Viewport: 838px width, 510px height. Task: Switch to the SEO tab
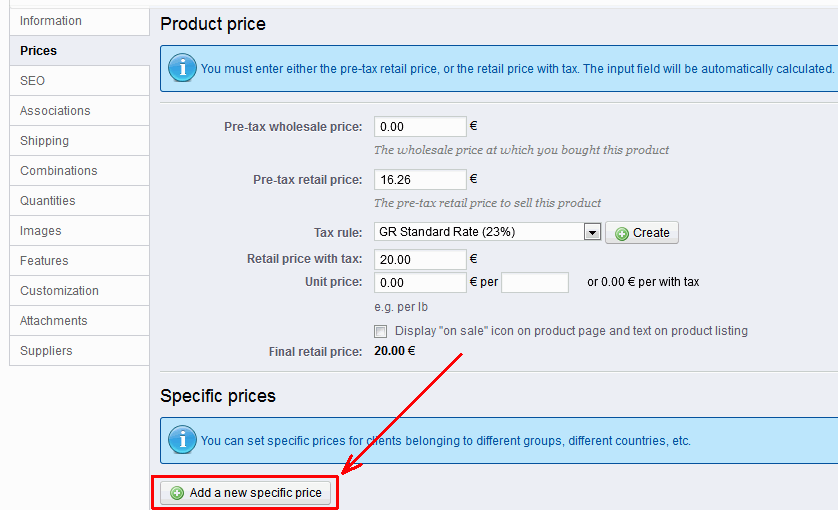(33, 81)
